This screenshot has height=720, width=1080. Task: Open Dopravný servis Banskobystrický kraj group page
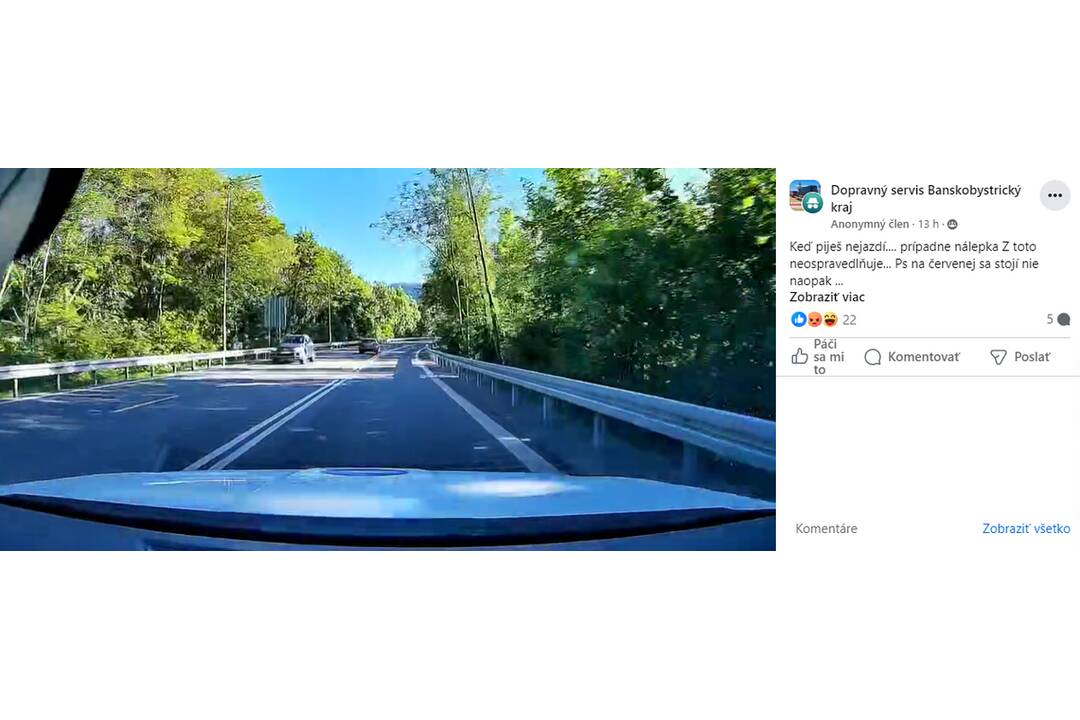[x=926, y=198]
